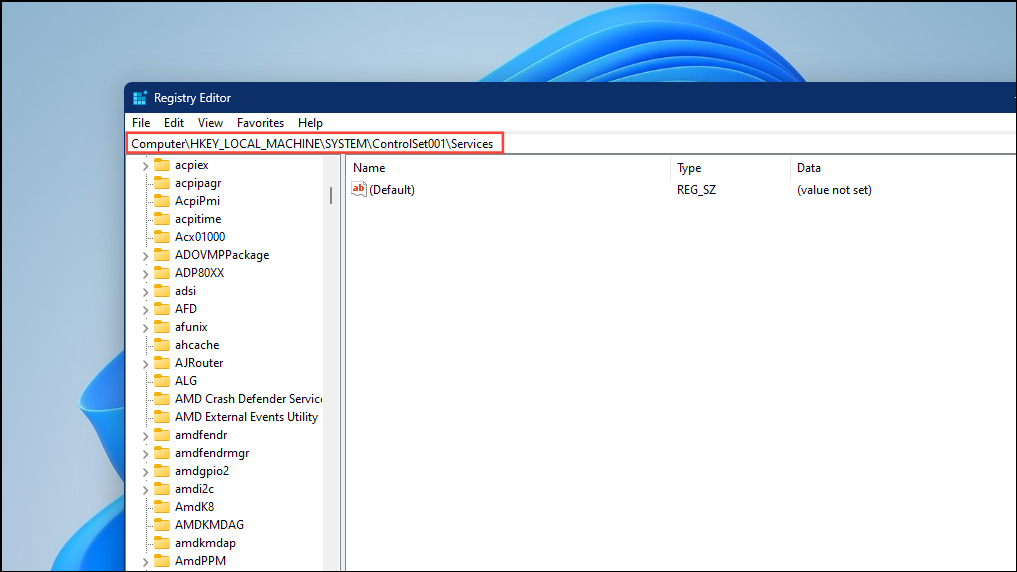Viewport: 1017px width, 572px height.
Task: Click the AMDKMDAG folder icon
Action: tap(162, 525)
